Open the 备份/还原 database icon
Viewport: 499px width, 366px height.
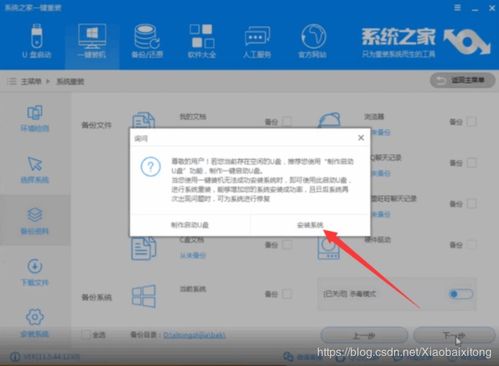pos(147,36)
